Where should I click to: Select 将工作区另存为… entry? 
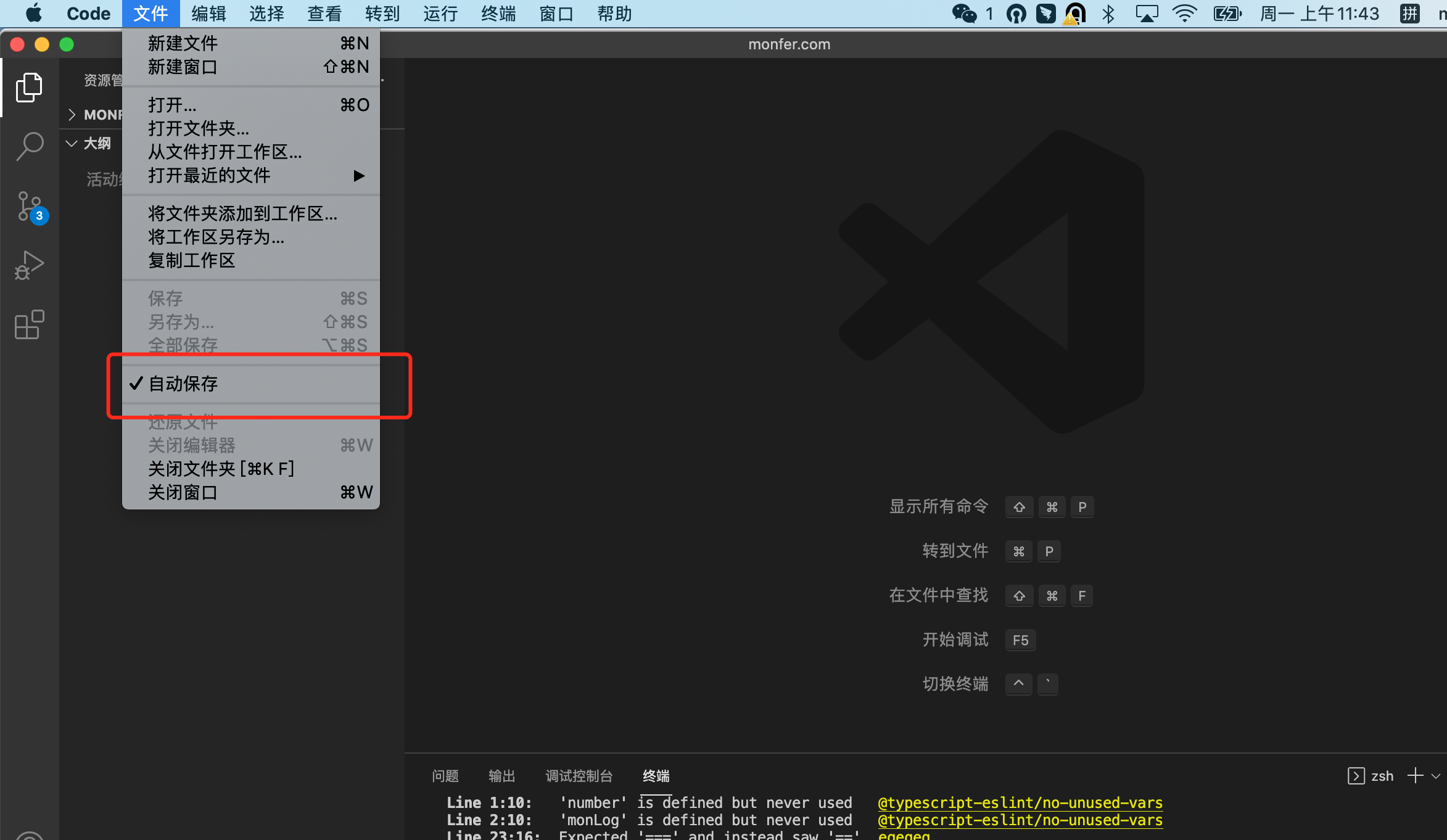click(251, 237)
